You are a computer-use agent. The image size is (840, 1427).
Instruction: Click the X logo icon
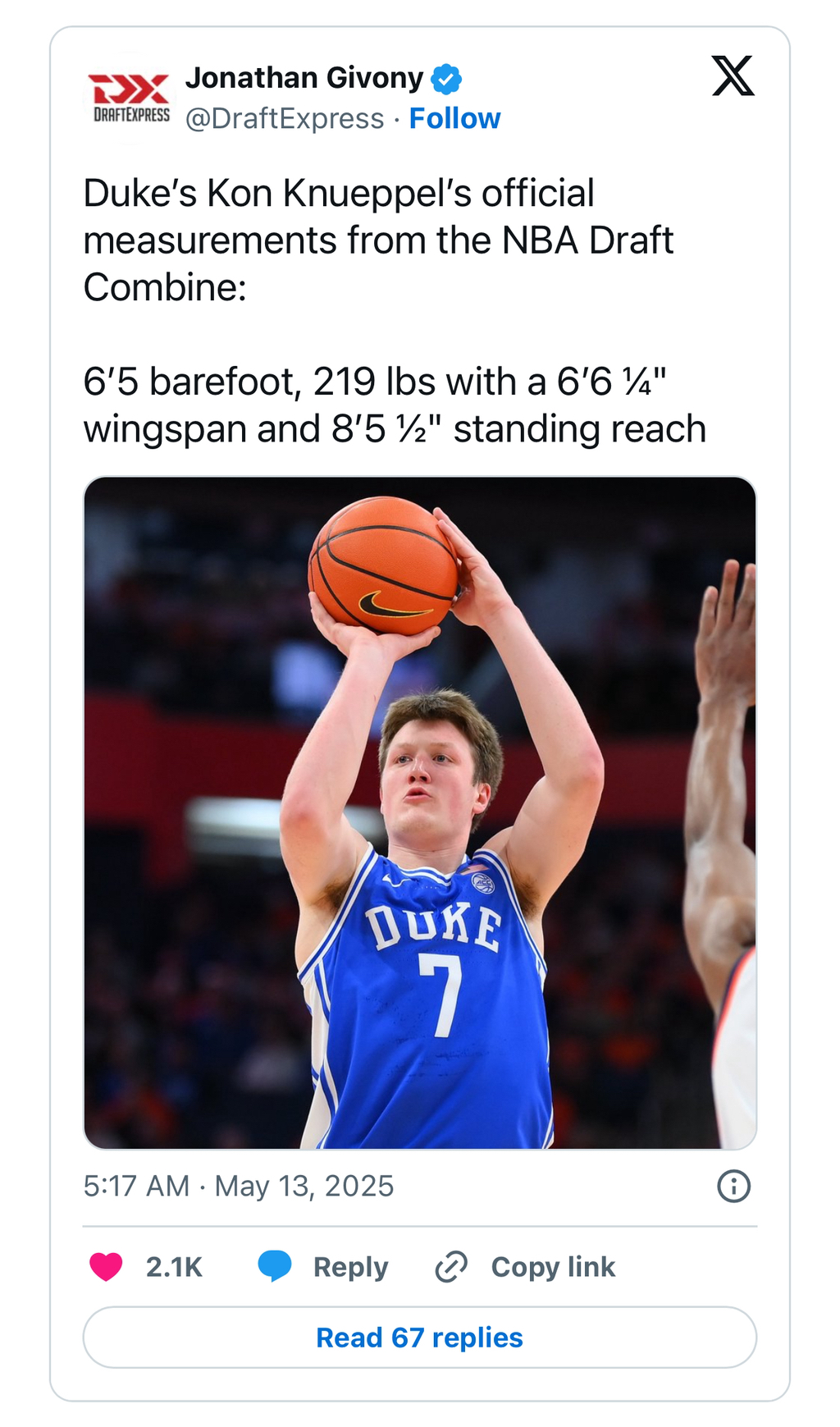(x=733, y=76)
